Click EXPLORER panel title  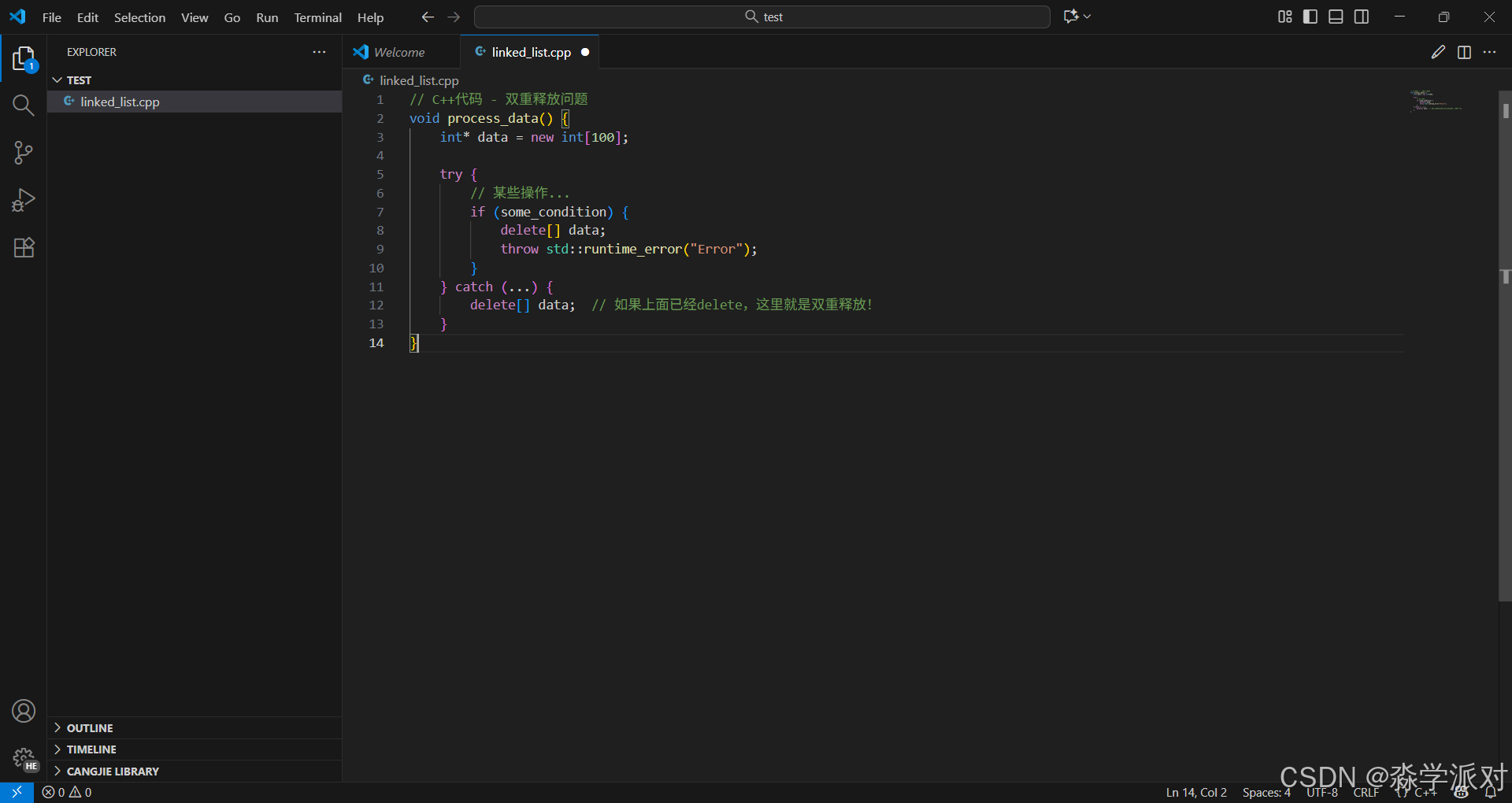click(x=91, y=52)
